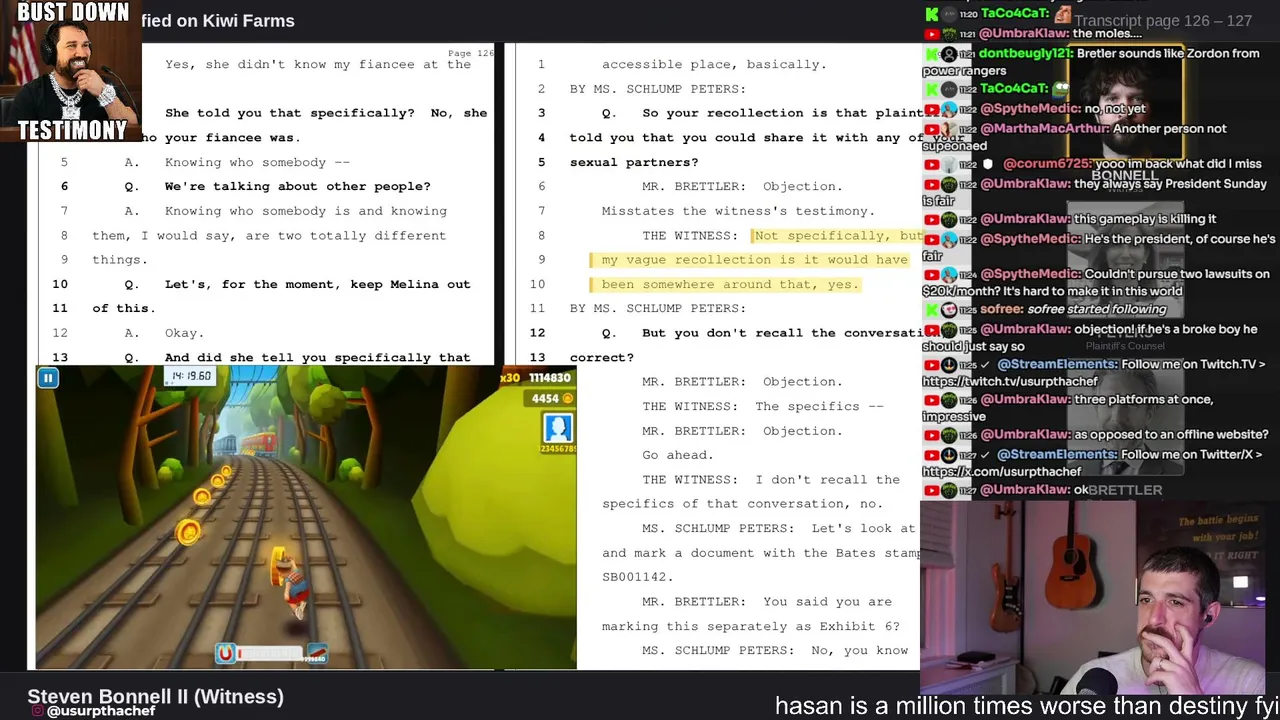The image size is (1280, 720).
Task: Click the 'SB001142.' Bates stamp text
Action: coord(638,577)
